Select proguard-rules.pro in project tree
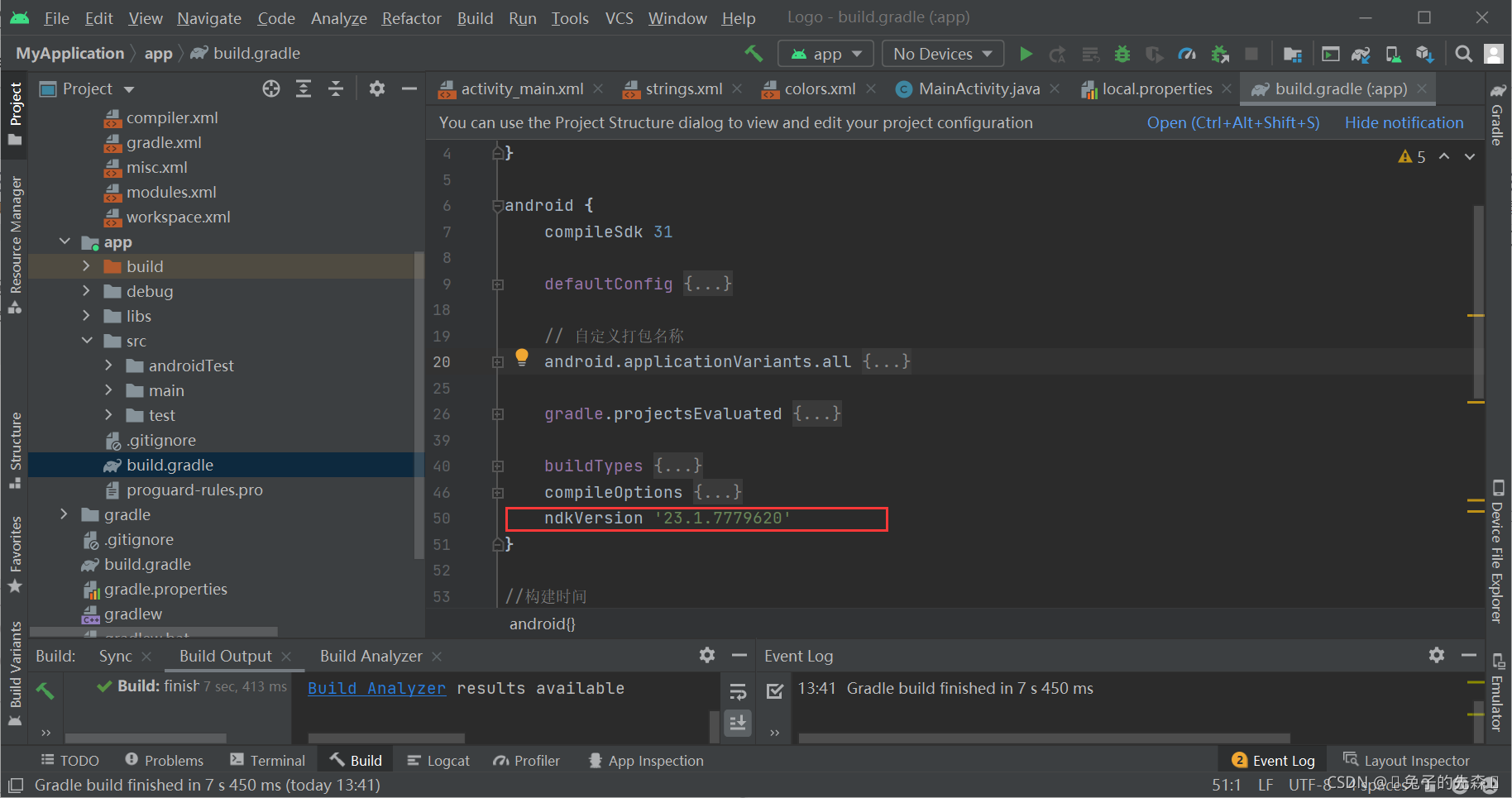The height and width of the screenshot is (798, 1512). coord(194,490)
